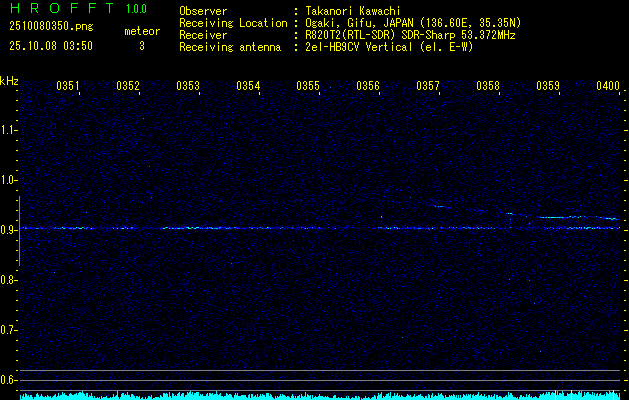Click the Observer name Takanori Kawachi

[353, 11]
